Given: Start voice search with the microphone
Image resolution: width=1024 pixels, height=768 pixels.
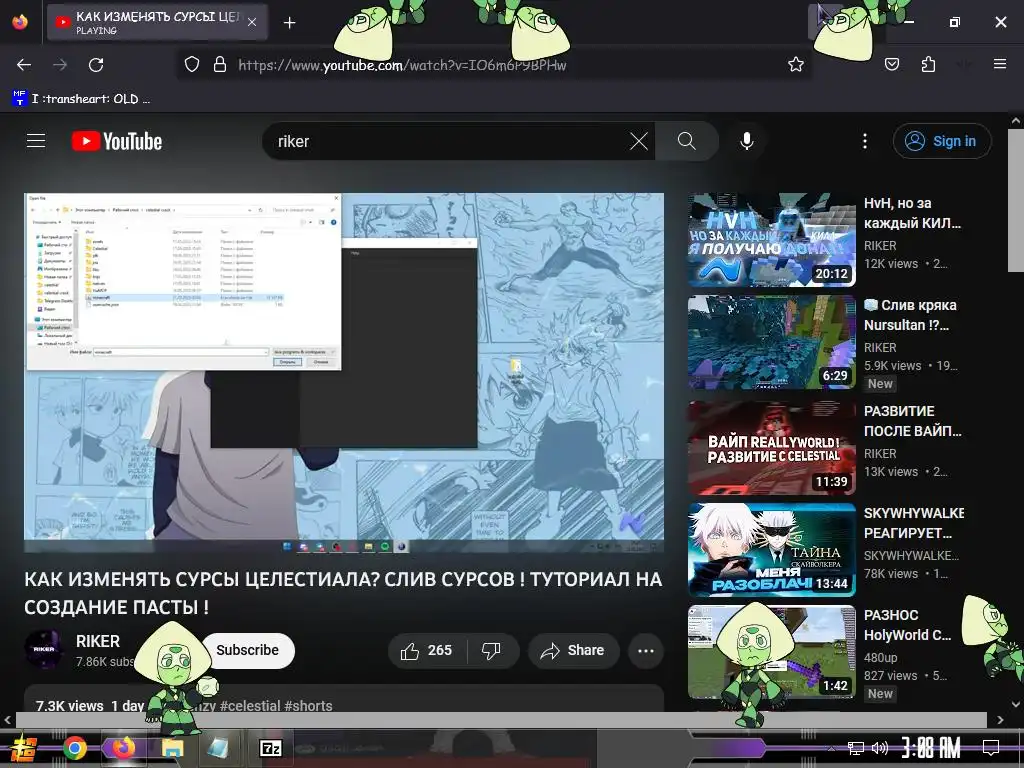Looking at the screenshot, I should click(746, 141).
